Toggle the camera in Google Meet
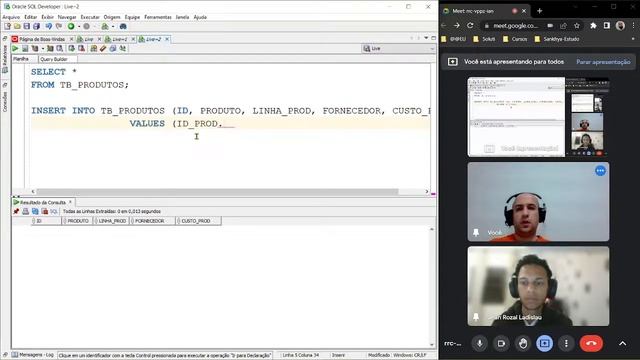This screenshot has height=360, width=640. point(501,344)
